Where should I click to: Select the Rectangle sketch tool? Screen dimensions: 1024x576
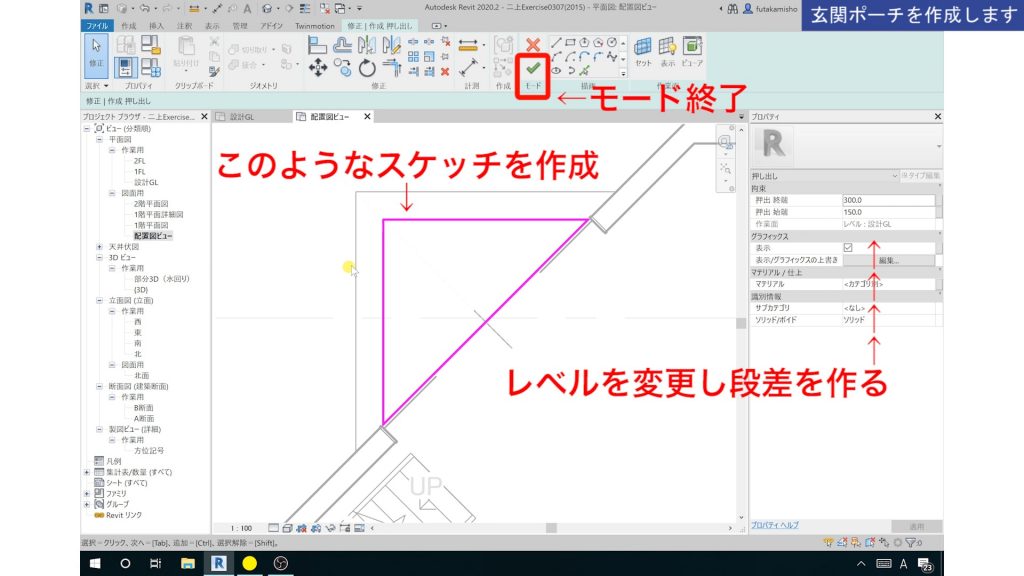pos(570,43)
